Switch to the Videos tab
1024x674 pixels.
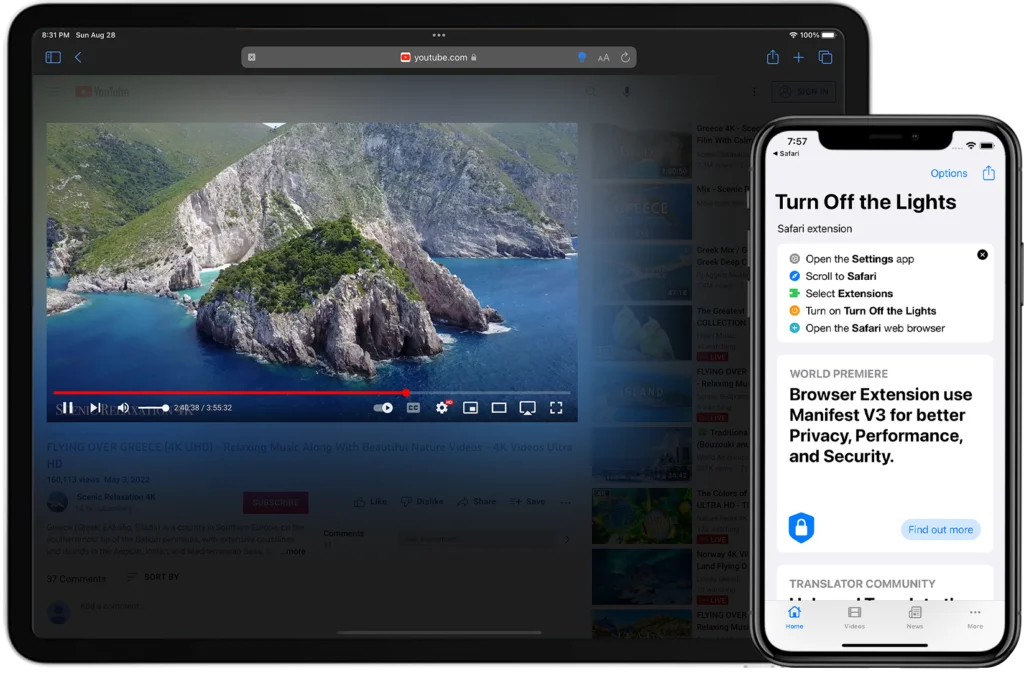click(854, 617)
